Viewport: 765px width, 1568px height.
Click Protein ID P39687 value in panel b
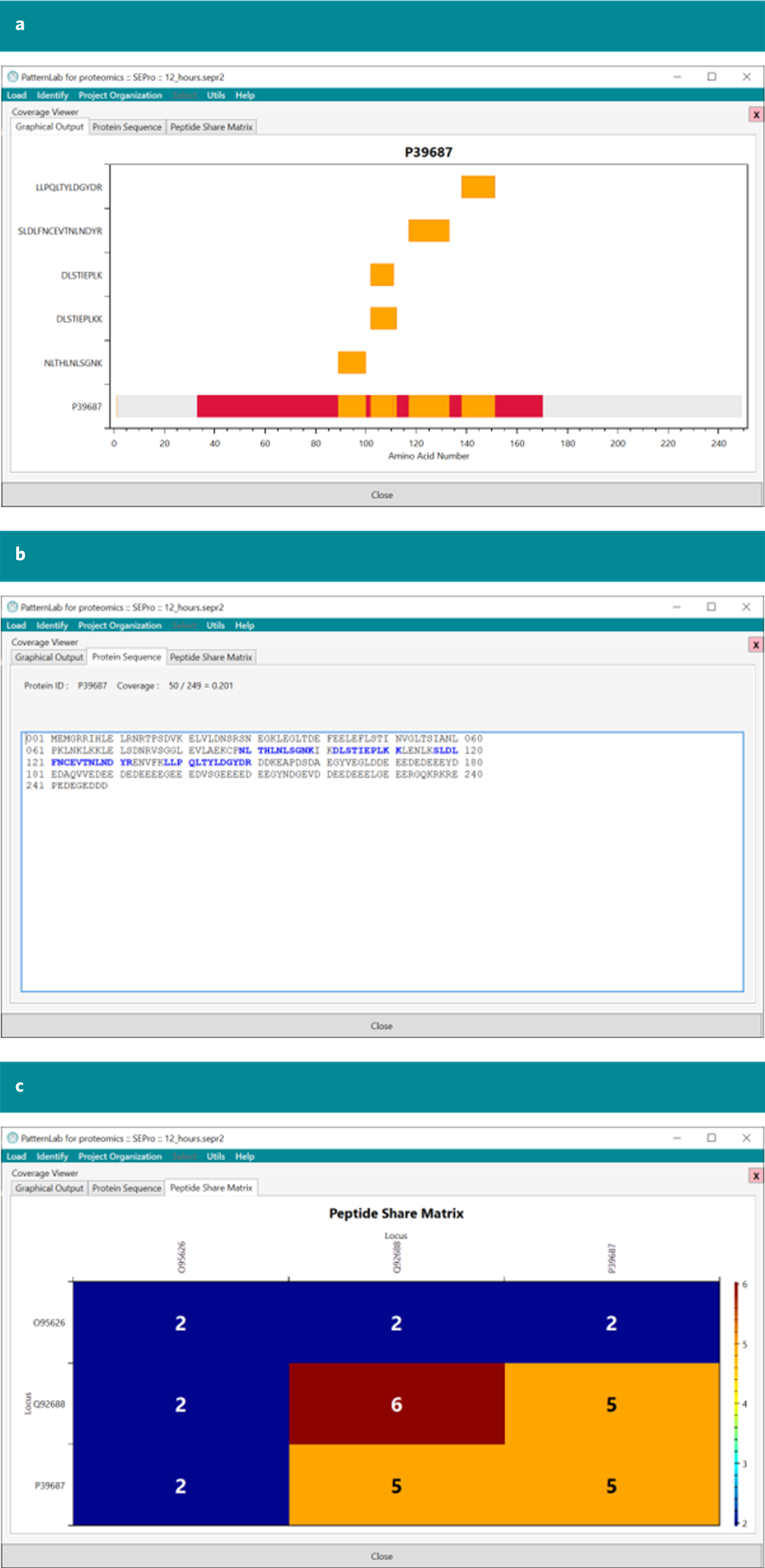tap(92, 685)
